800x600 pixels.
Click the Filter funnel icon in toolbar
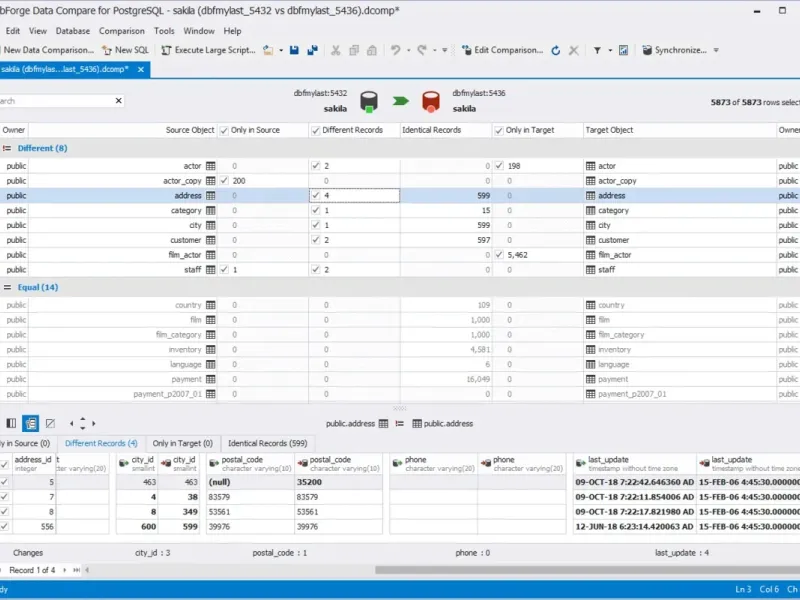point(597,49)
